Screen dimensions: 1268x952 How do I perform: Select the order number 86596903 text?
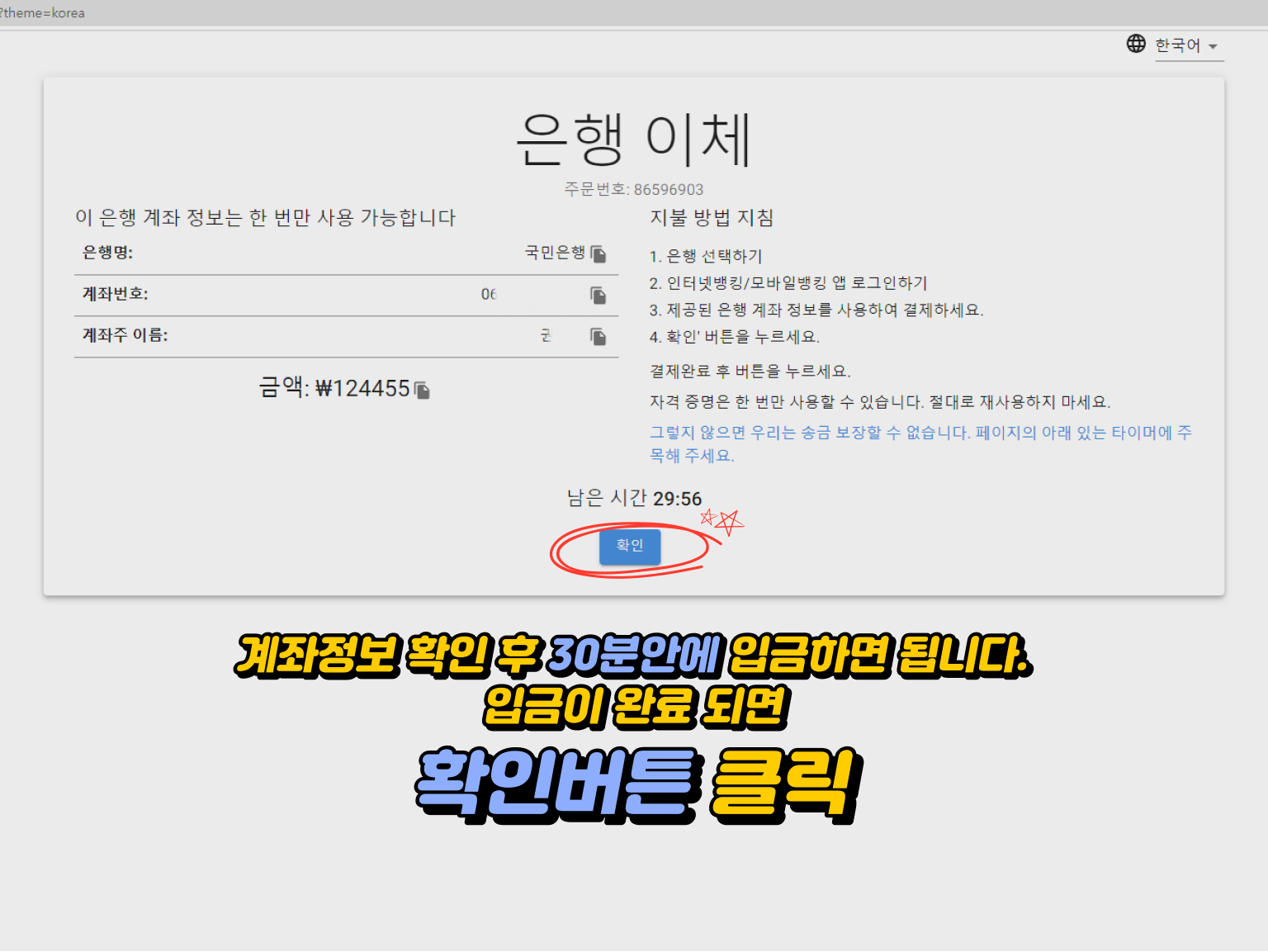[x=633, y=189]
